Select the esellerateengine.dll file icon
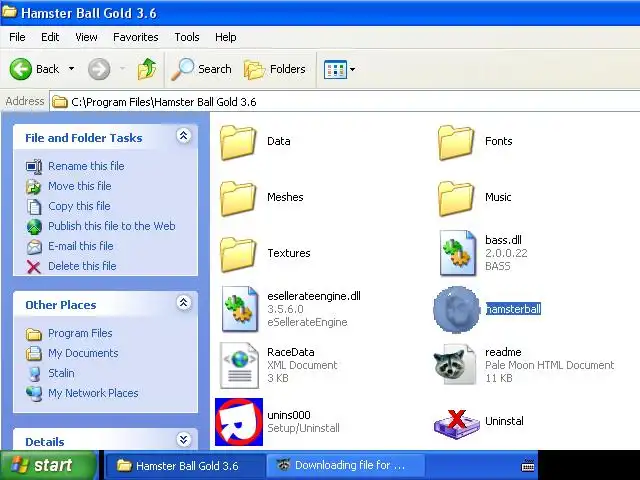The image size is (640, 480). [240, 309]
